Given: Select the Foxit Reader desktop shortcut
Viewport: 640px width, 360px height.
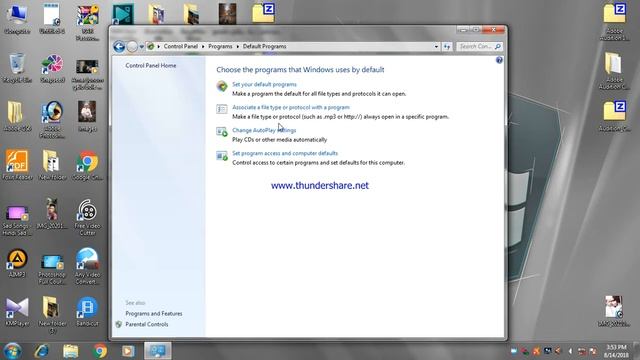Looking at the screenshot, I should 17,165.
